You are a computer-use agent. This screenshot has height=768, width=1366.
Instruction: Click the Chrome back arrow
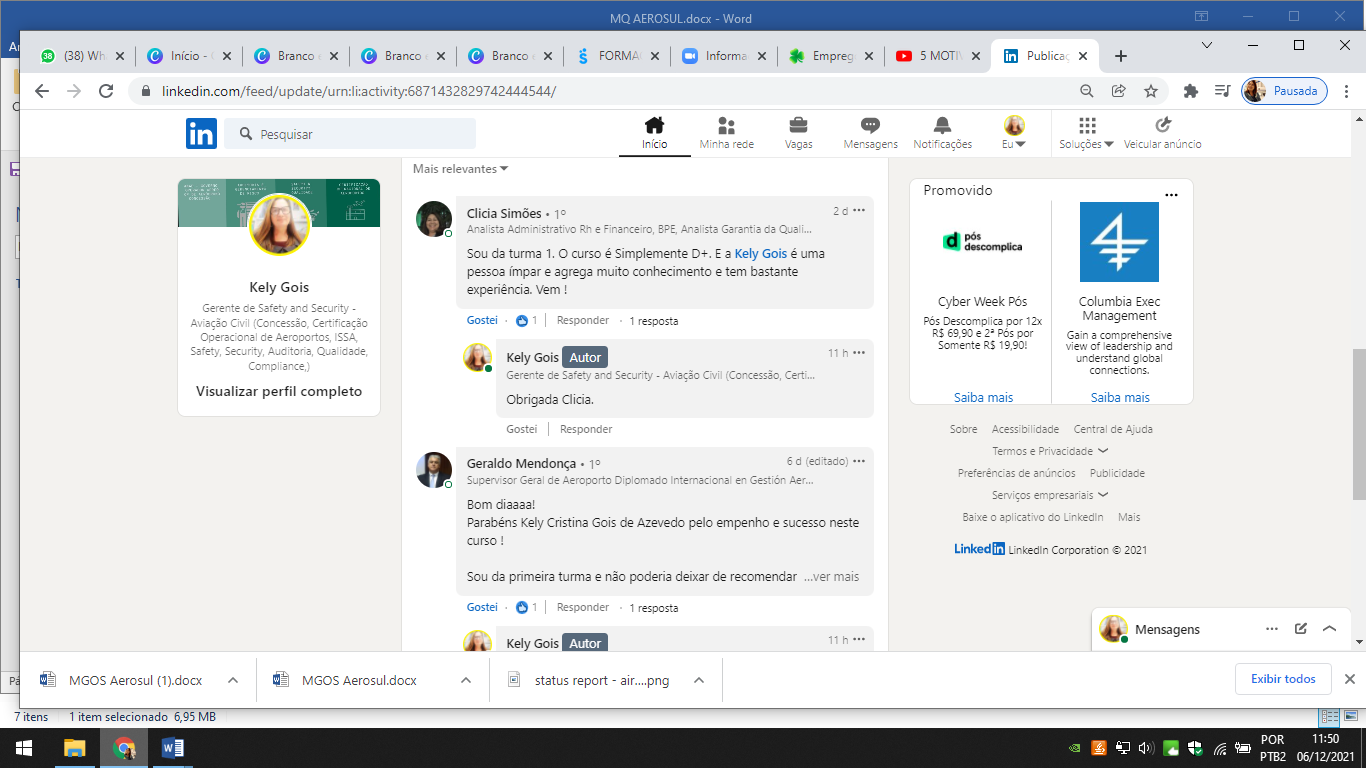(x=42, y=91)
